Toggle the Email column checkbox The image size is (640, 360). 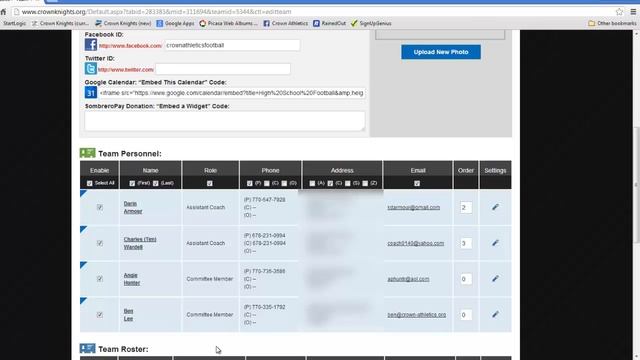tap(417, 183)
